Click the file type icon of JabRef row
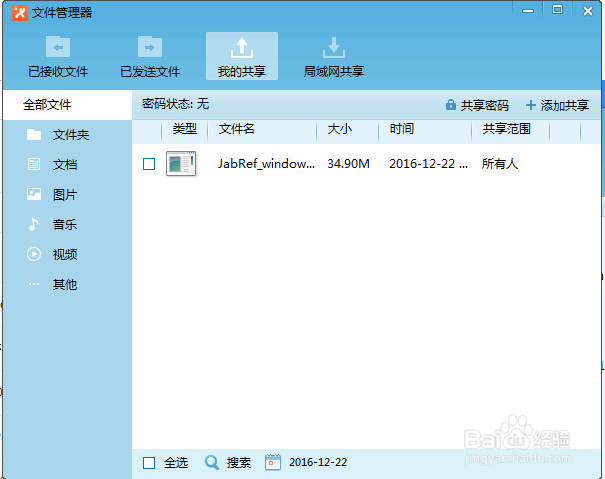Image resolution: width=605 pixels, height=479 pixels. click(181, 164)
